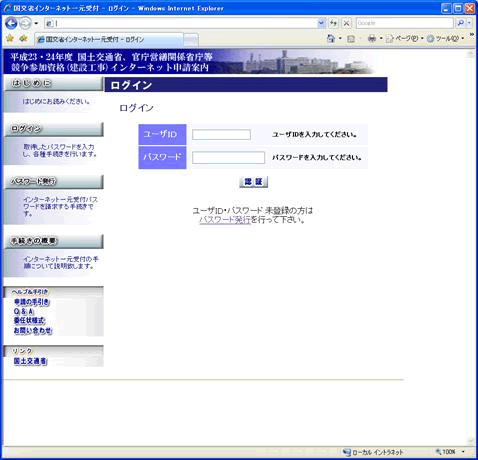Screen dimensions: 478x460
Task: Open a new blank tab
Action: coord(191,40)
